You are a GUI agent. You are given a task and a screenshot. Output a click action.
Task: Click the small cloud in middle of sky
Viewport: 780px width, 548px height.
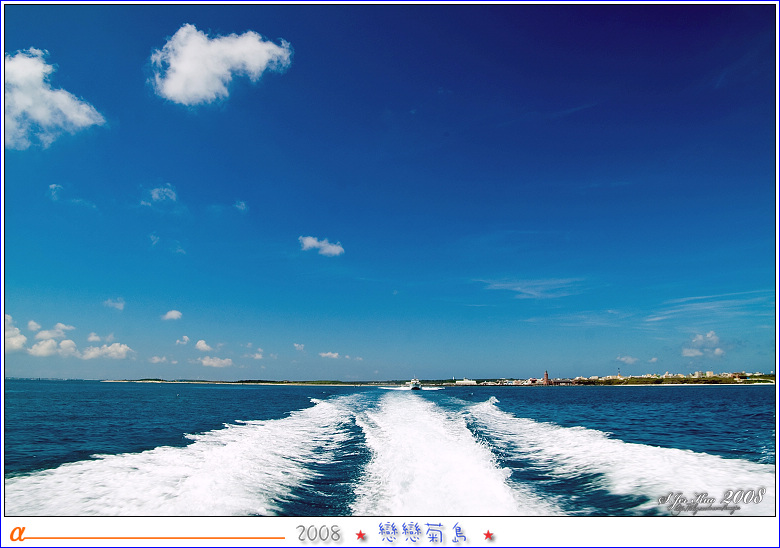coord(321,245)
